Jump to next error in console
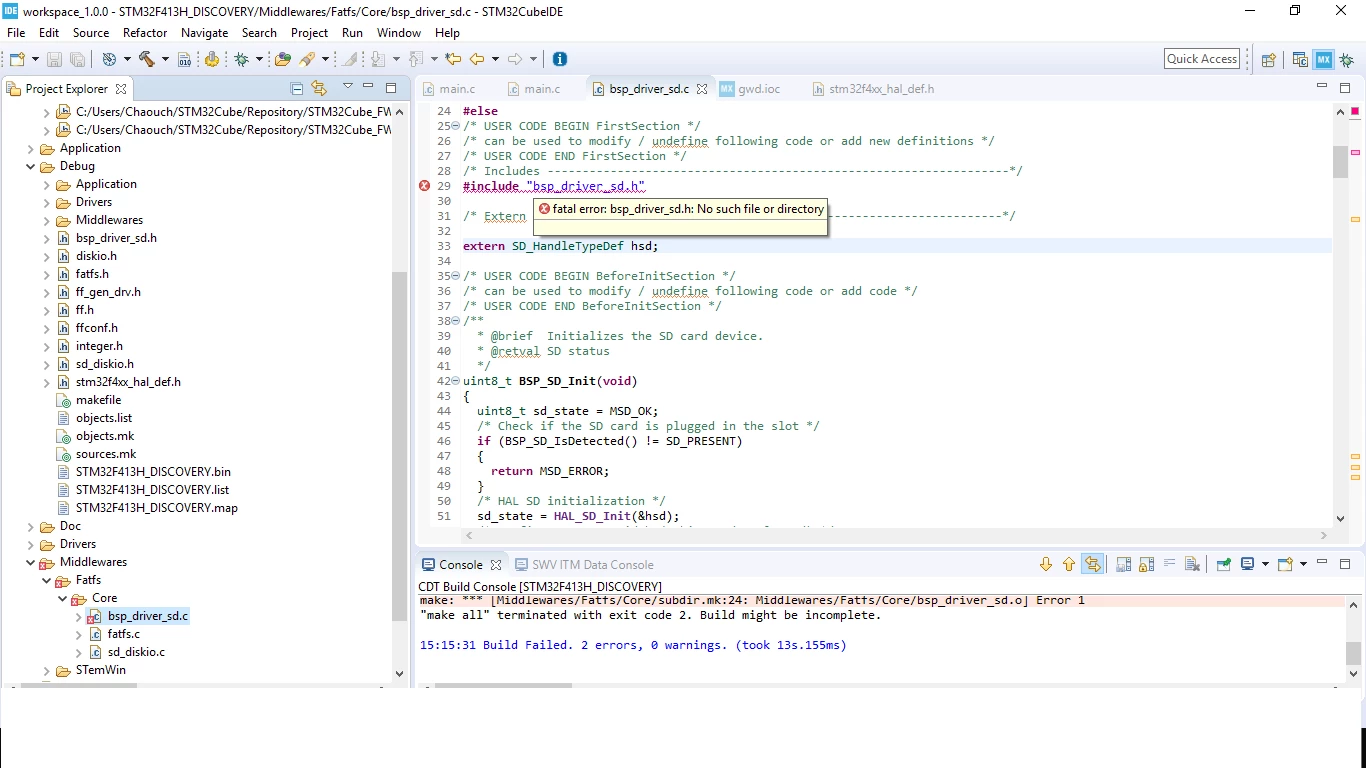The height and width of the screenshot is (768, 1366). [x=1046, y=564]
